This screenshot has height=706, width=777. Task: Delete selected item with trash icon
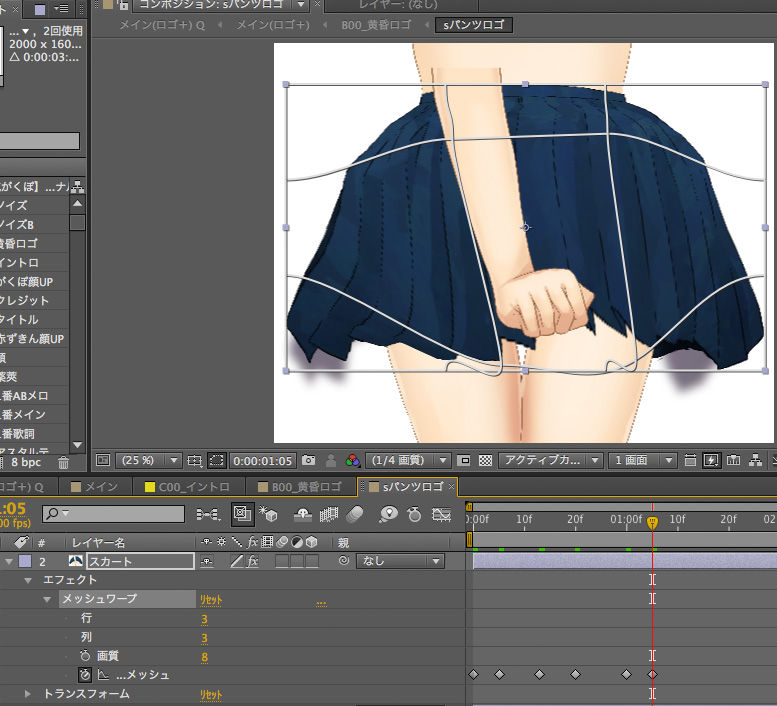tap(63, 463)
